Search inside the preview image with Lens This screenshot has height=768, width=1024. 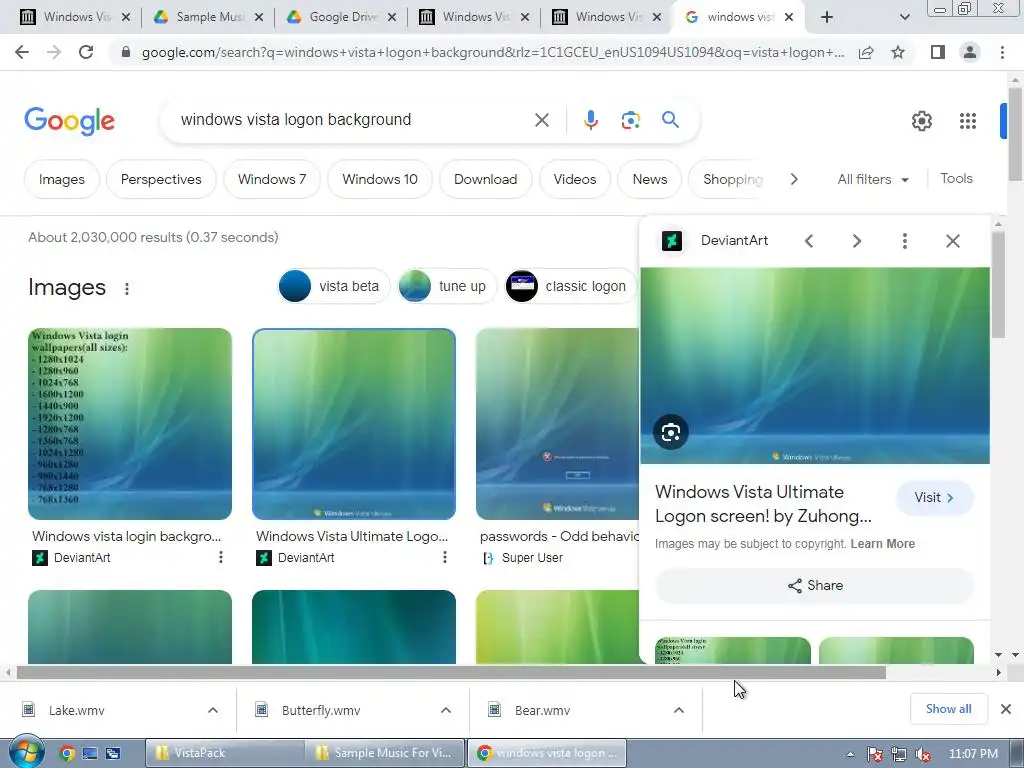[671, 432]
